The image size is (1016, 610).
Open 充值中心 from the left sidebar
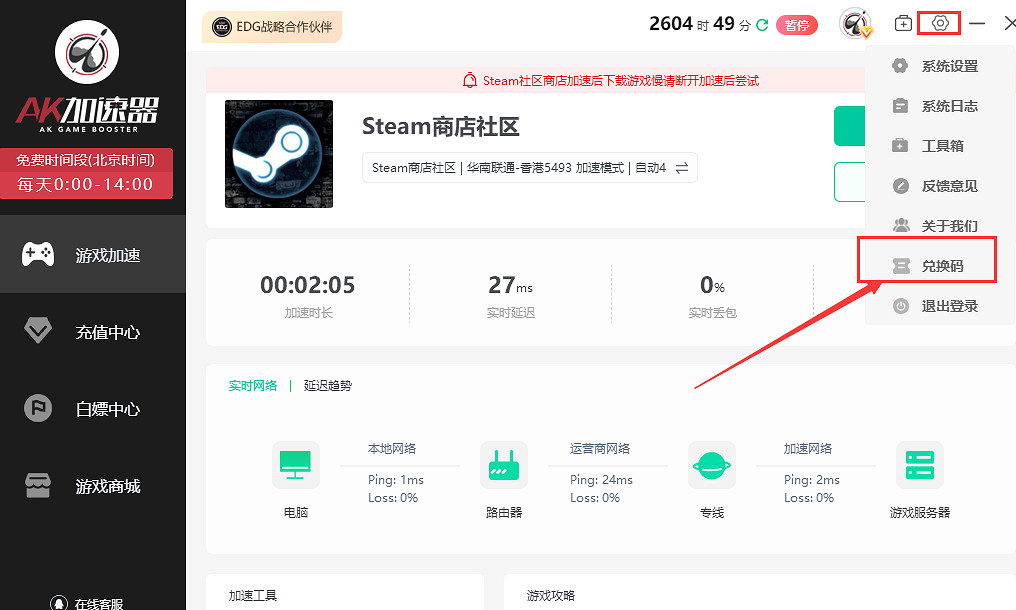coord(92,331)
